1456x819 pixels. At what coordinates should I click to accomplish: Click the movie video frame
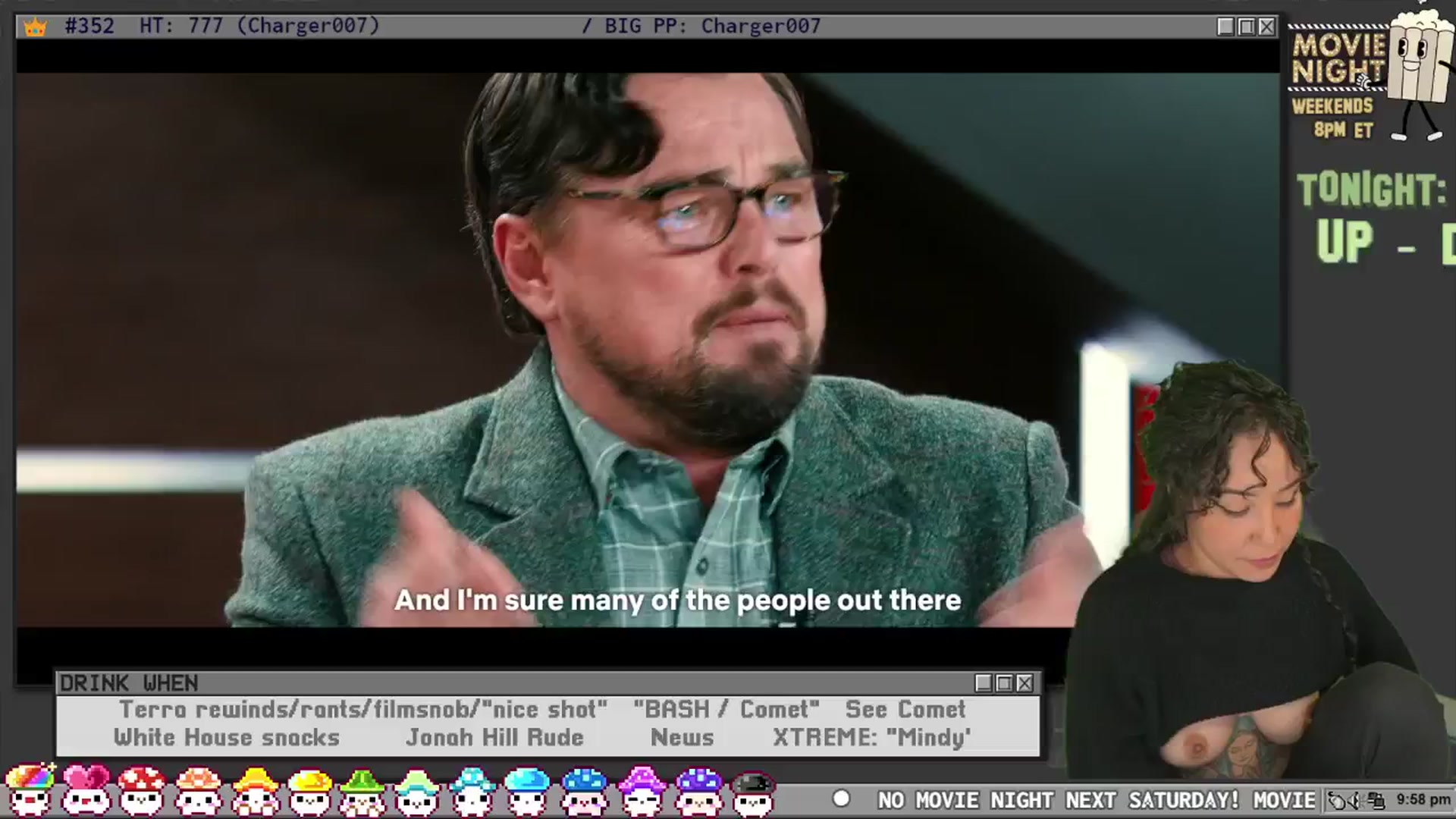click(x=648, y=350)
